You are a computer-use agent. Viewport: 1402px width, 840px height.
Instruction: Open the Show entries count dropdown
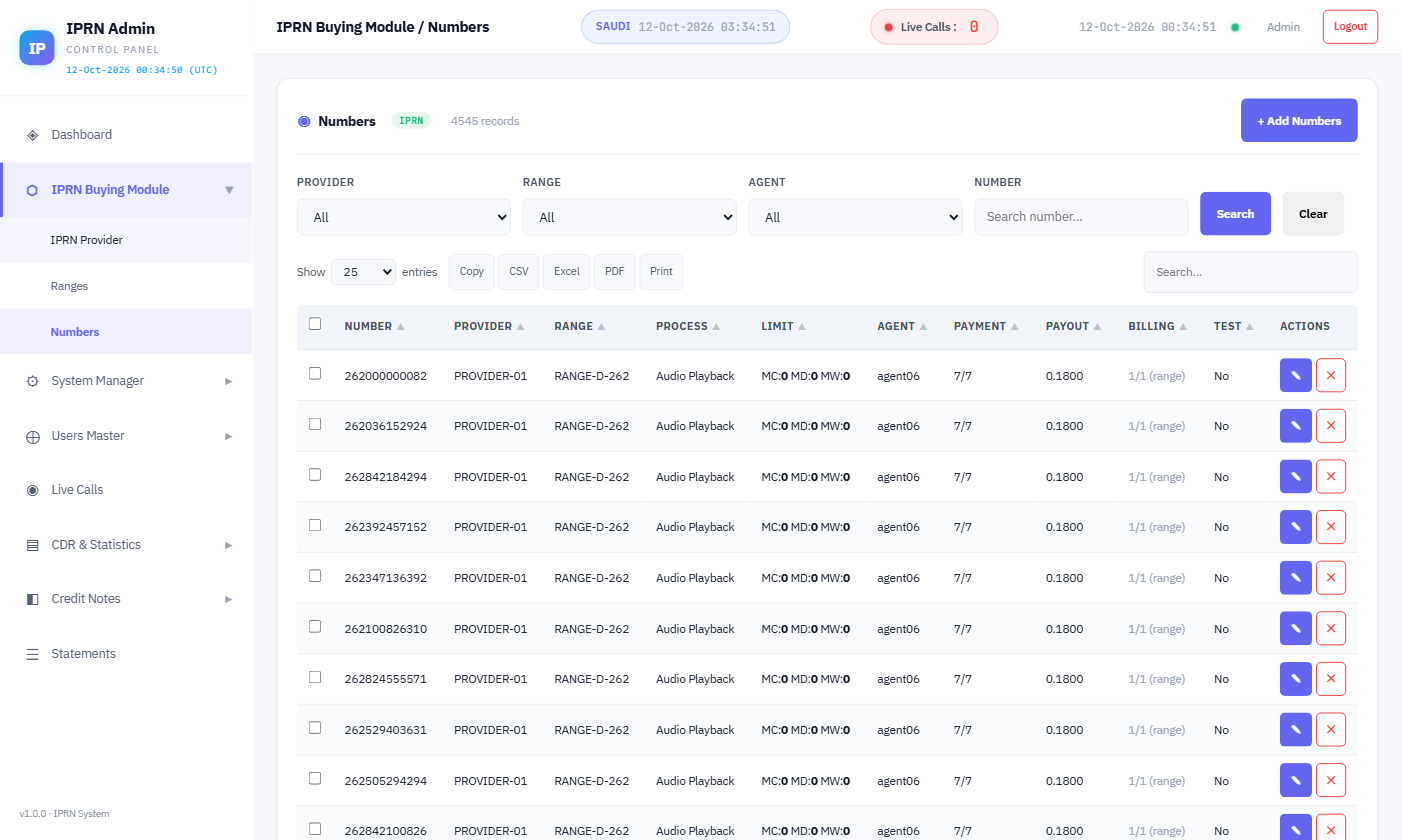(x=364, y=272)
